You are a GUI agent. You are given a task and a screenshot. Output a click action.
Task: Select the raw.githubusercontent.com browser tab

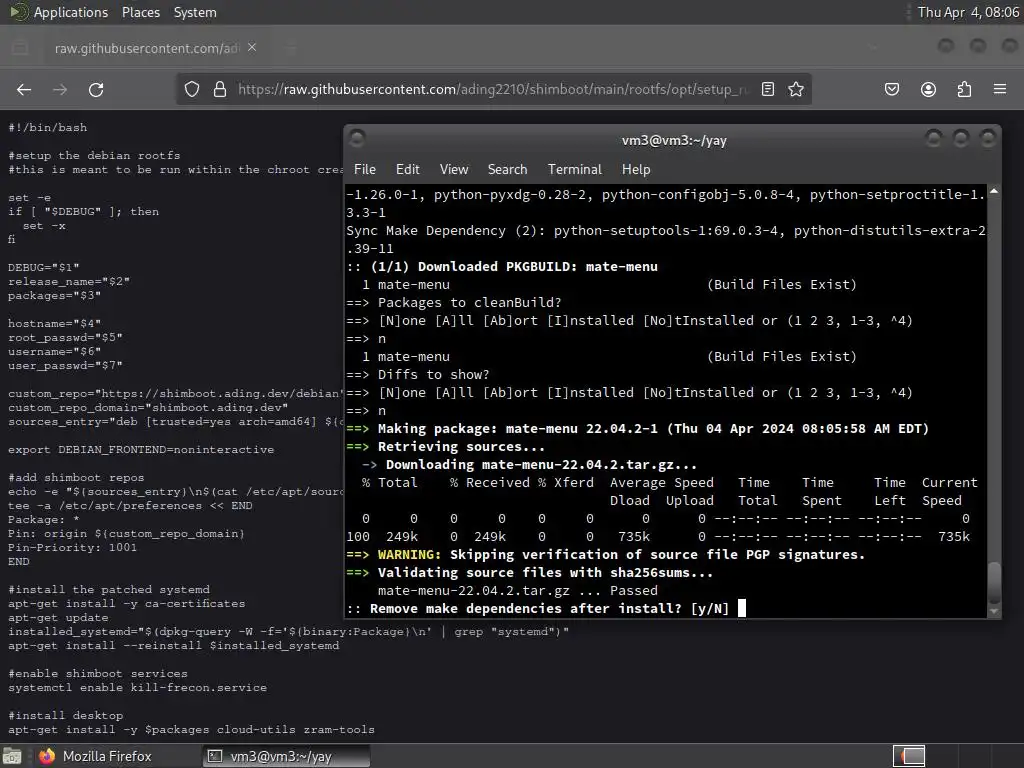147,48
